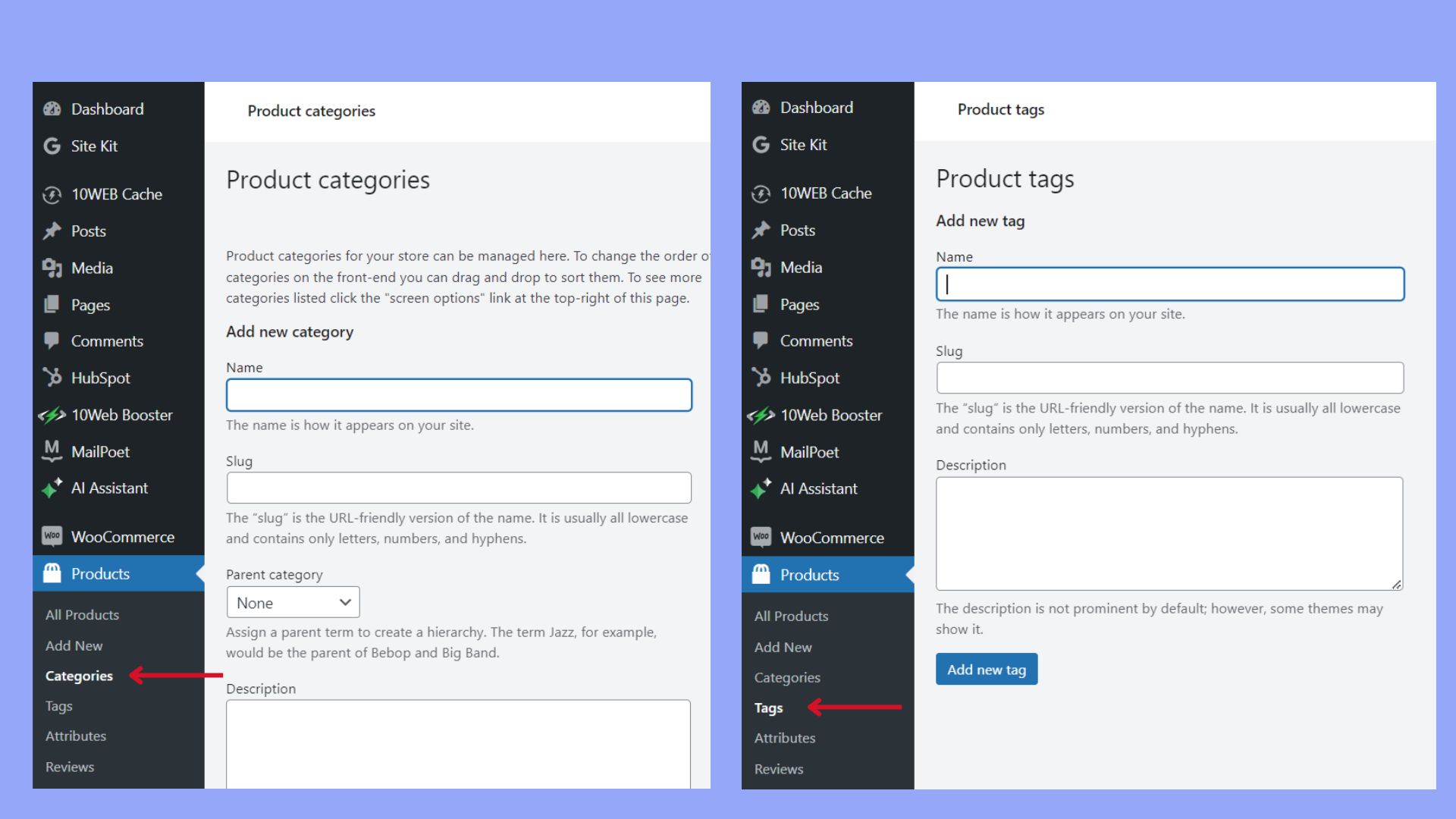This screenshot has height=819, width=1456.
Task: Open the Parent category dropdown
Action: click(293, 602)
